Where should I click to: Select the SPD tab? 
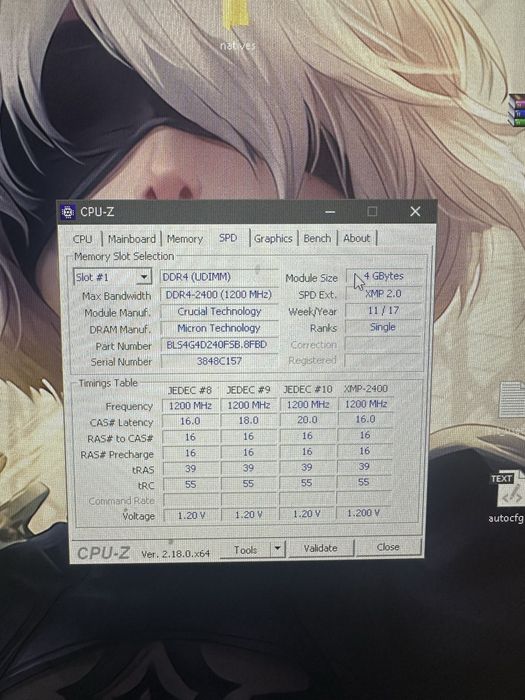[x=228, y=238]
